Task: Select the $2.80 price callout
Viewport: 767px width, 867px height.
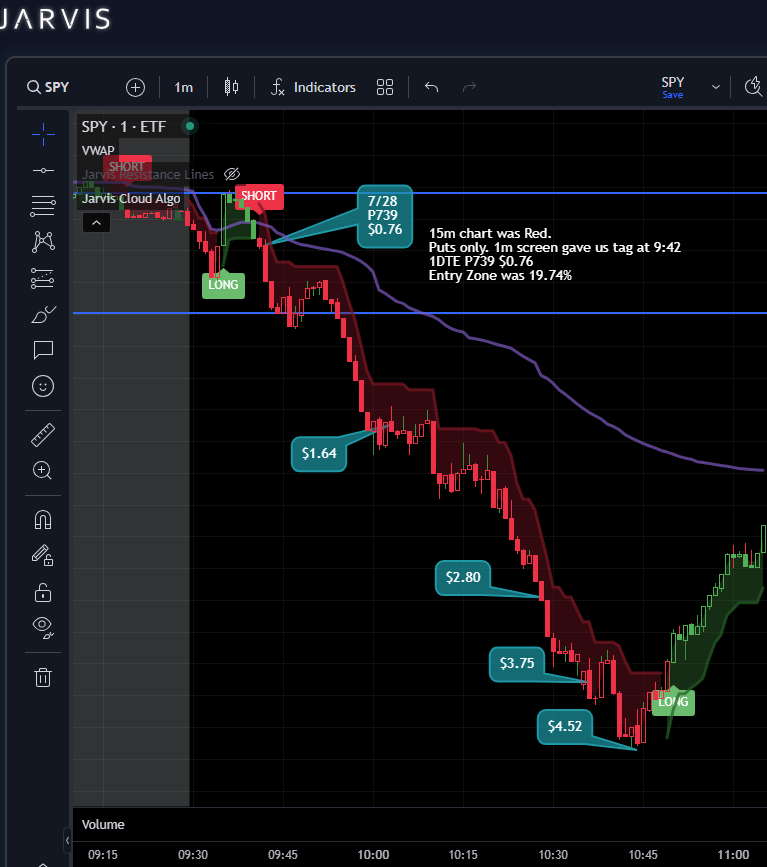Action: coord(463,577)
